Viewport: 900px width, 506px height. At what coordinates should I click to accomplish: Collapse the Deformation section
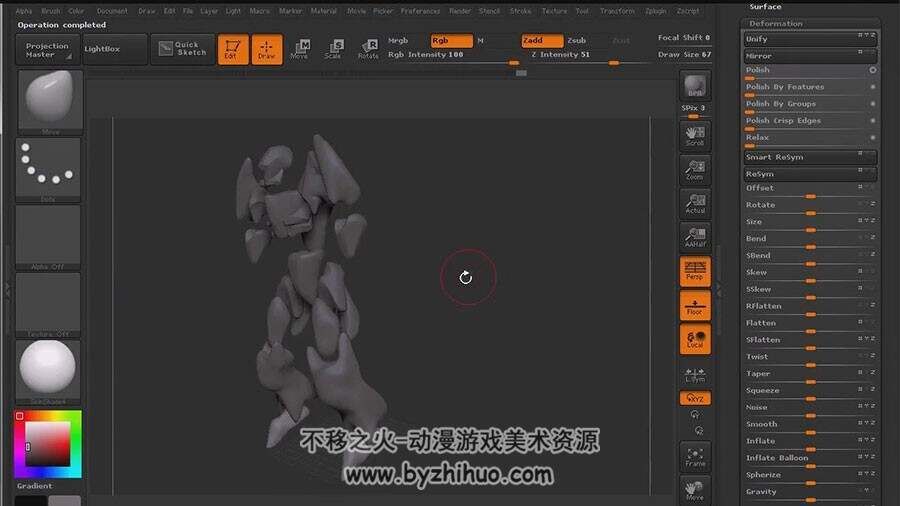[x=775, y=24]
